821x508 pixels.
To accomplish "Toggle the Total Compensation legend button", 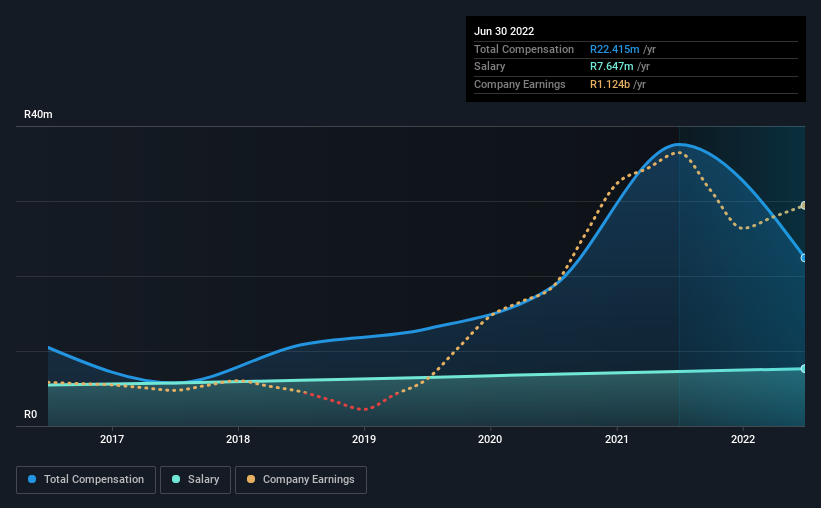I will point(86,480).
